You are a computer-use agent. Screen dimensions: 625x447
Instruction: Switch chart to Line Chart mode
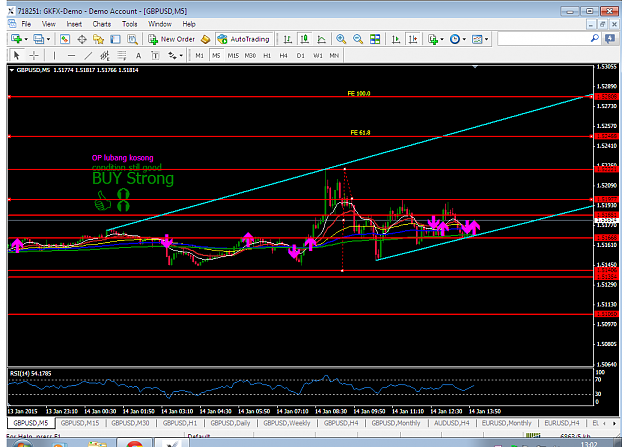click(321, 39)
